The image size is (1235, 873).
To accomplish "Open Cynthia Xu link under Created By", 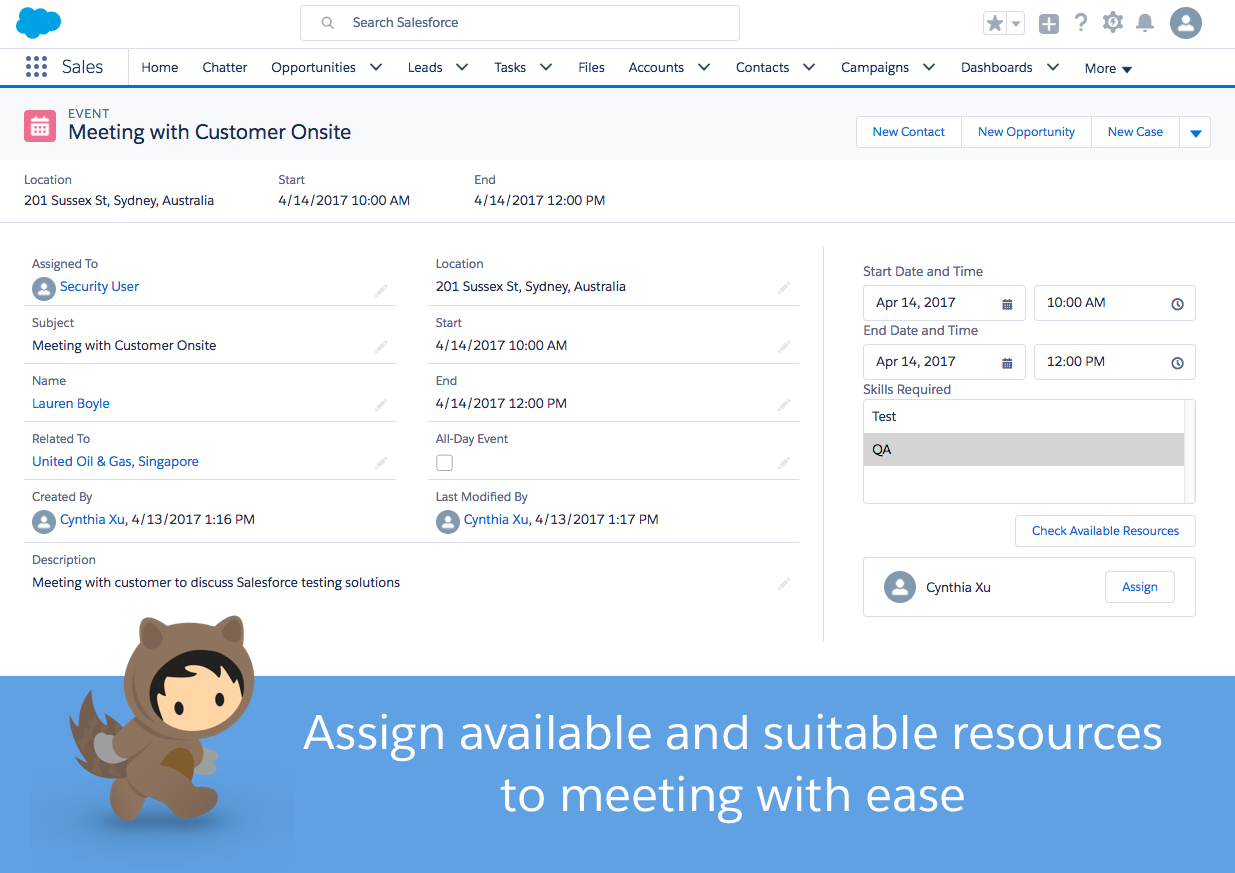I will (92, 520).
